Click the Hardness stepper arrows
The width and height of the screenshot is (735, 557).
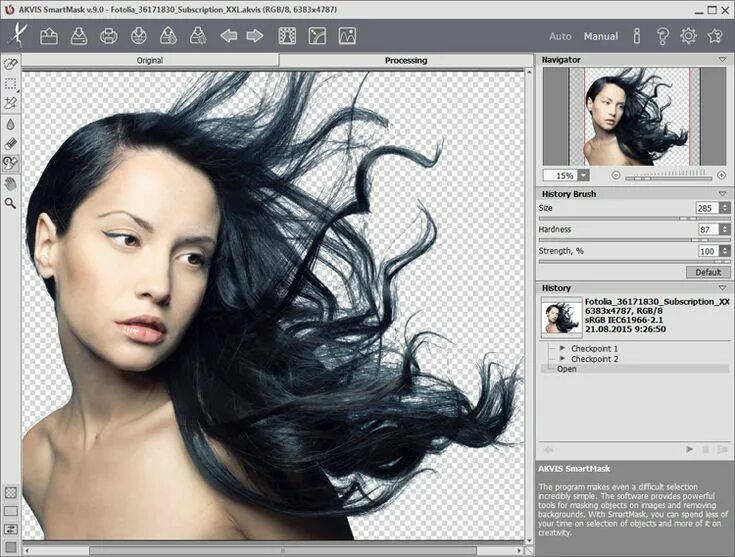(x=725, y=229)
